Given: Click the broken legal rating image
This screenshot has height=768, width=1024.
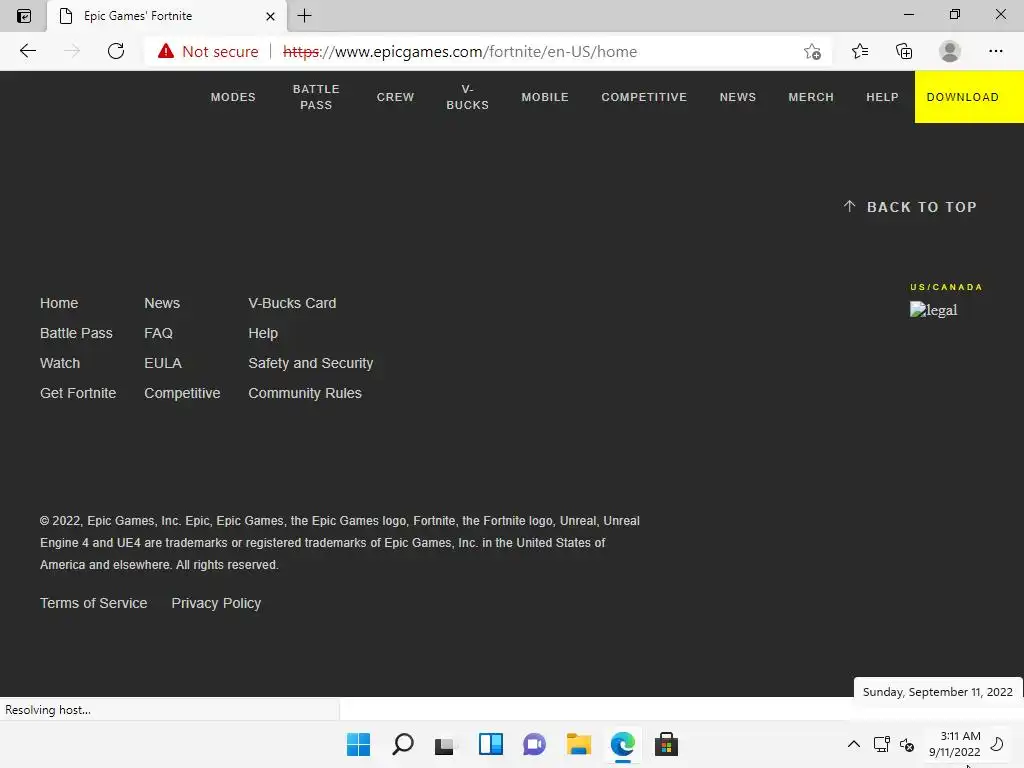Looking at the screenshot, I should (933, 310).
